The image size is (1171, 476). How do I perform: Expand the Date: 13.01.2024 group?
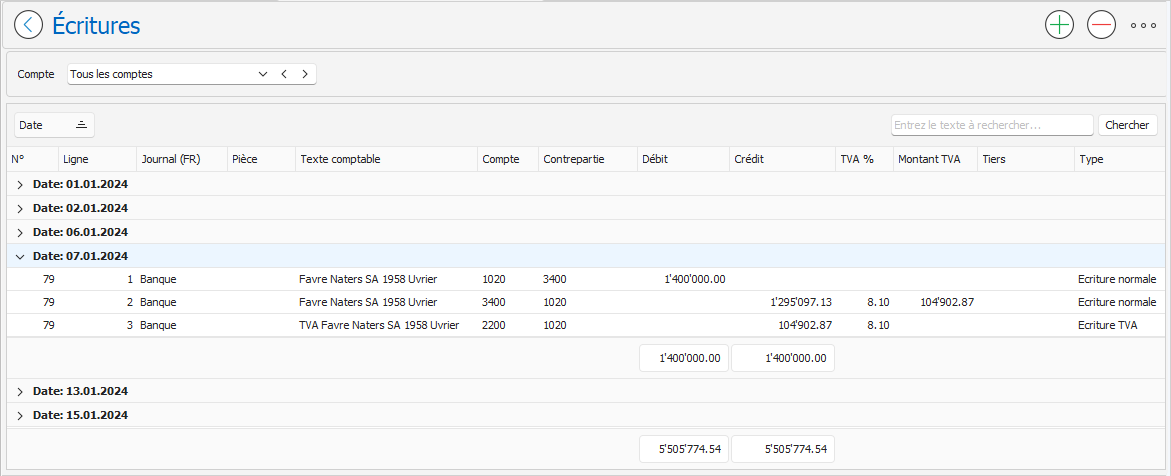click(x=20, y=391)
